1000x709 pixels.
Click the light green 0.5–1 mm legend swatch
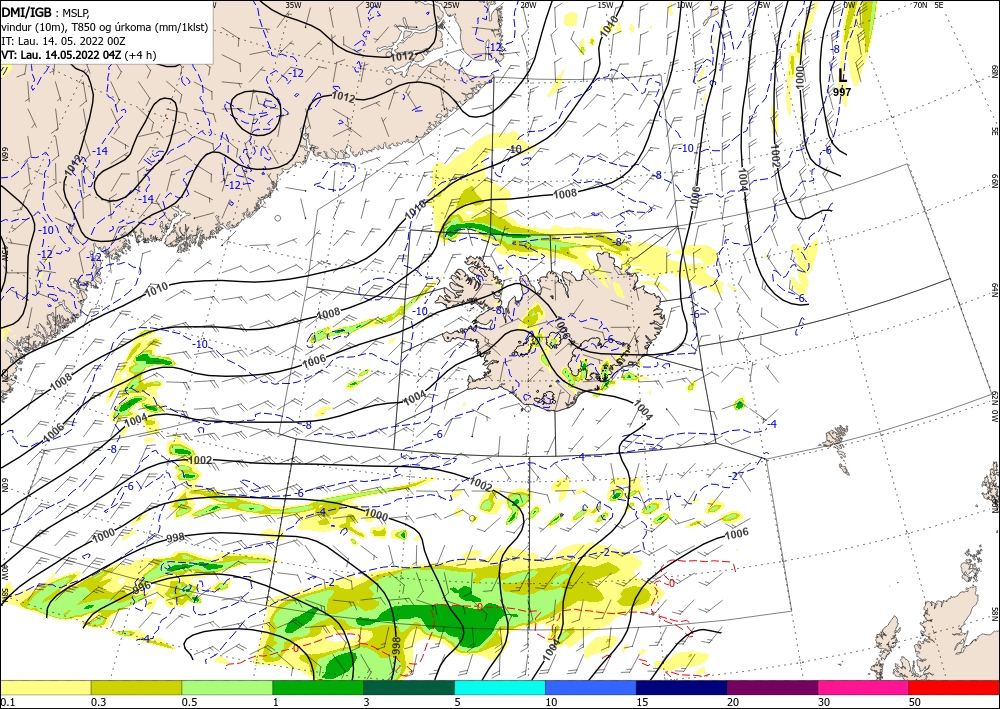click(x=227, y=687)
